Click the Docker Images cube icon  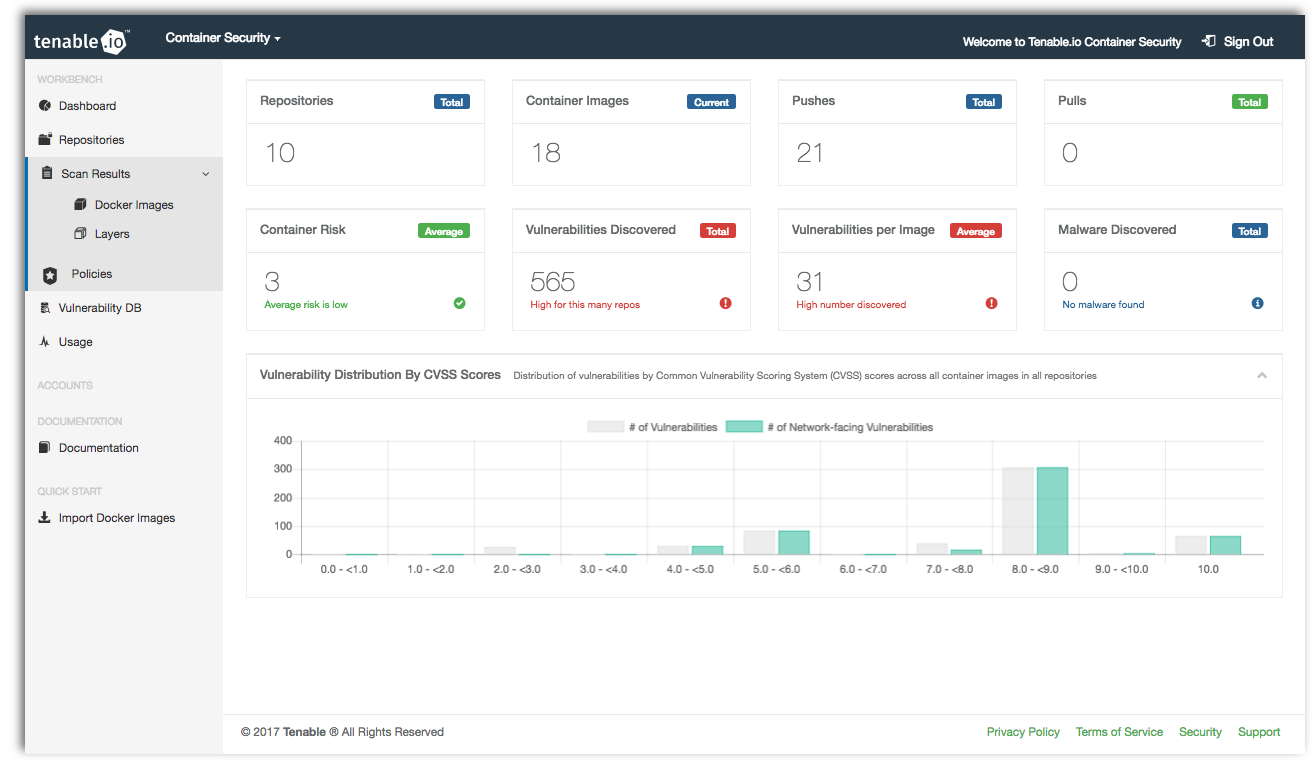pos(81,205)
